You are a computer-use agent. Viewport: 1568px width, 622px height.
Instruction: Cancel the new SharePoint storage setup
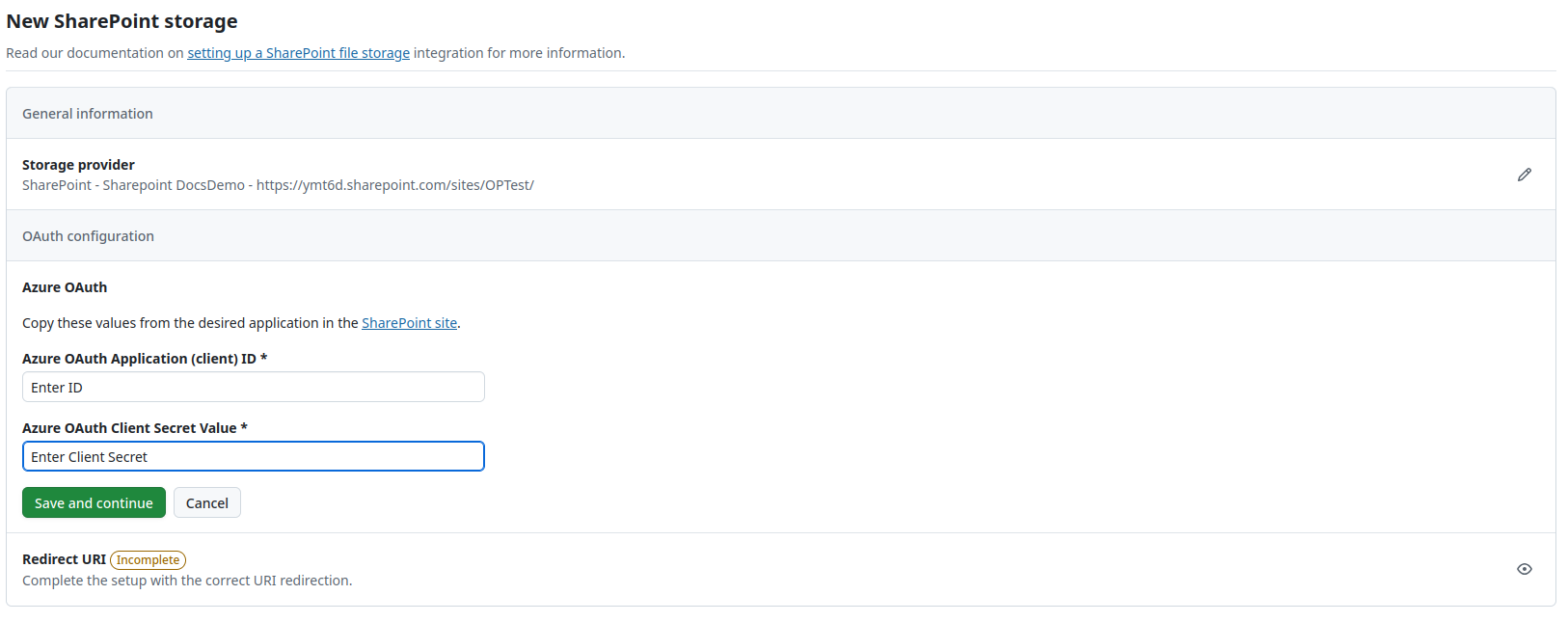(206, 502)
